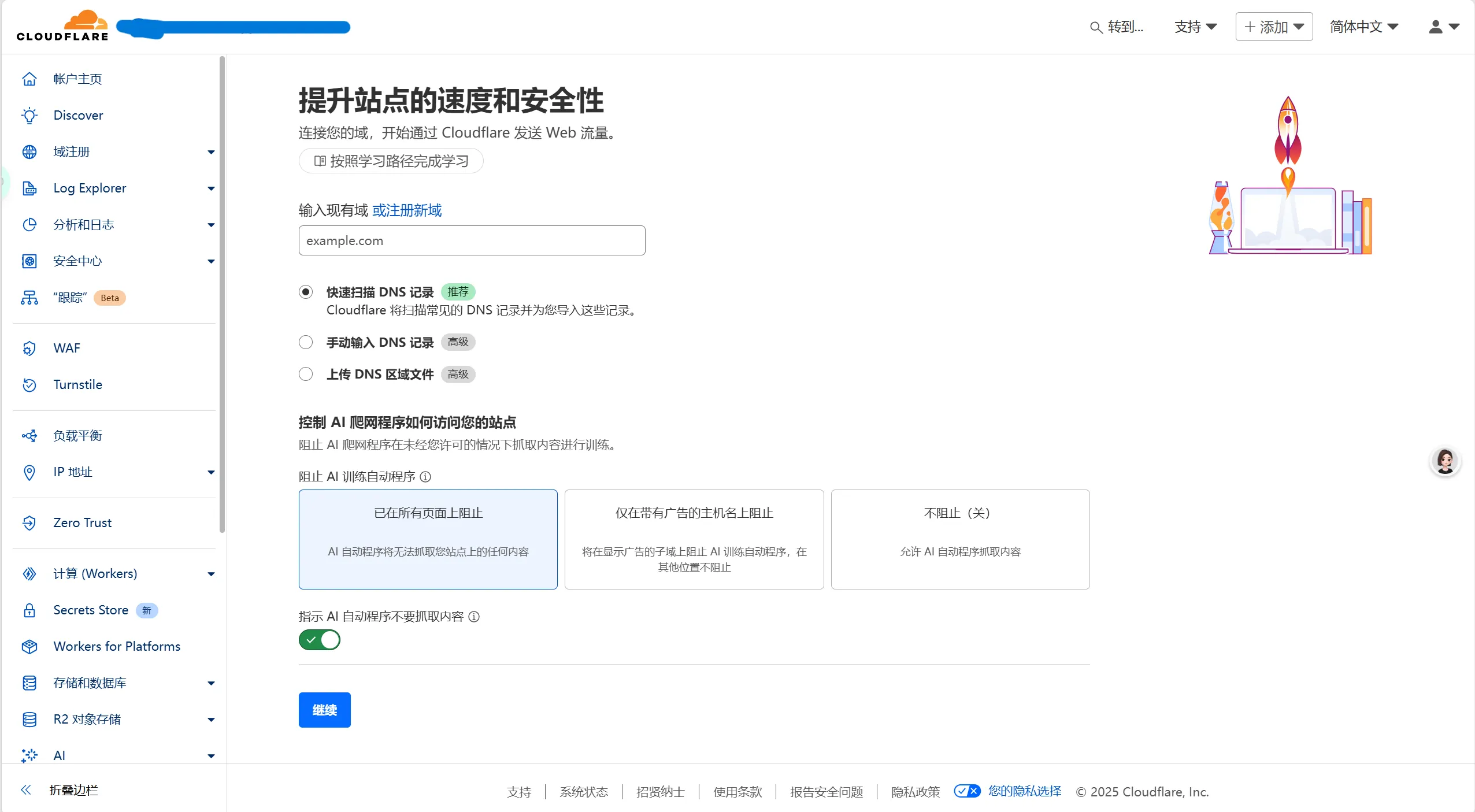Click the Turnstile icon

point(29,385)
